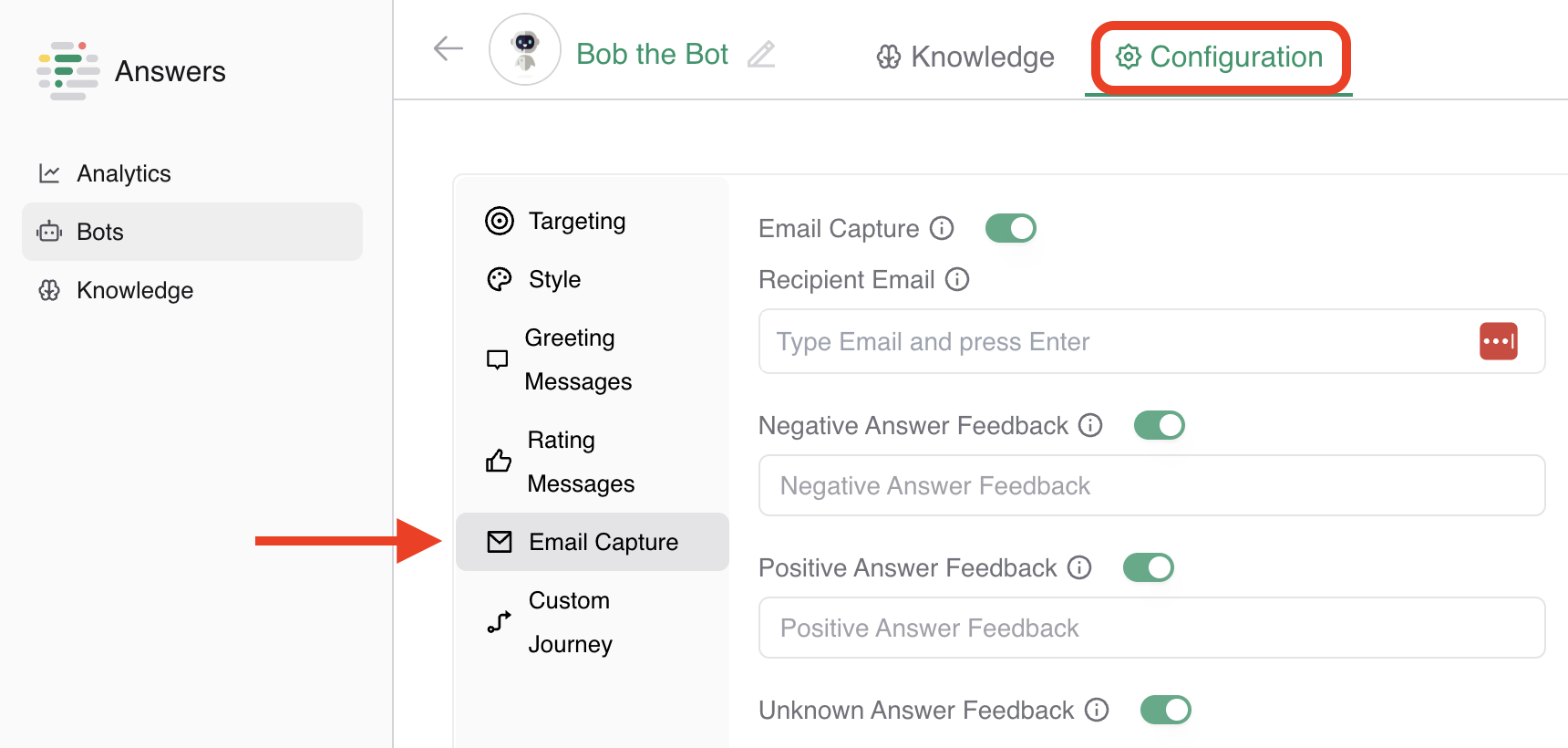Click the Positive Answer Feedback info icon
The height and width of the screenshot is (748, 1568).
pos(1079,567)
